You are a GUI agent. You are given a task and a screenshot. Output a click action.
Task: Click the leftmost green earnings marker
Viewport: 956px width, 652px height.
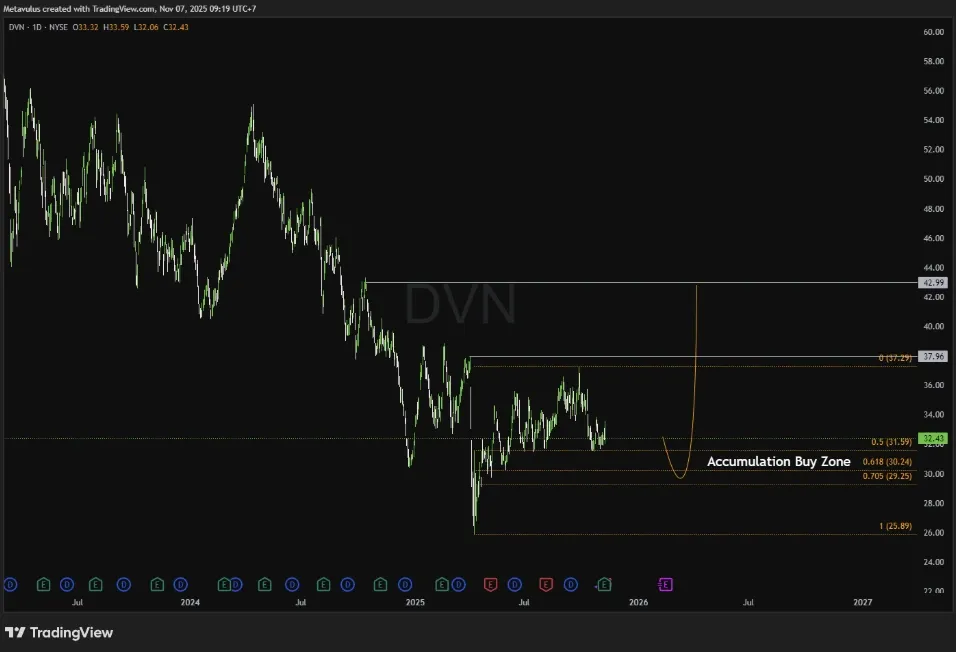point(43,583)
